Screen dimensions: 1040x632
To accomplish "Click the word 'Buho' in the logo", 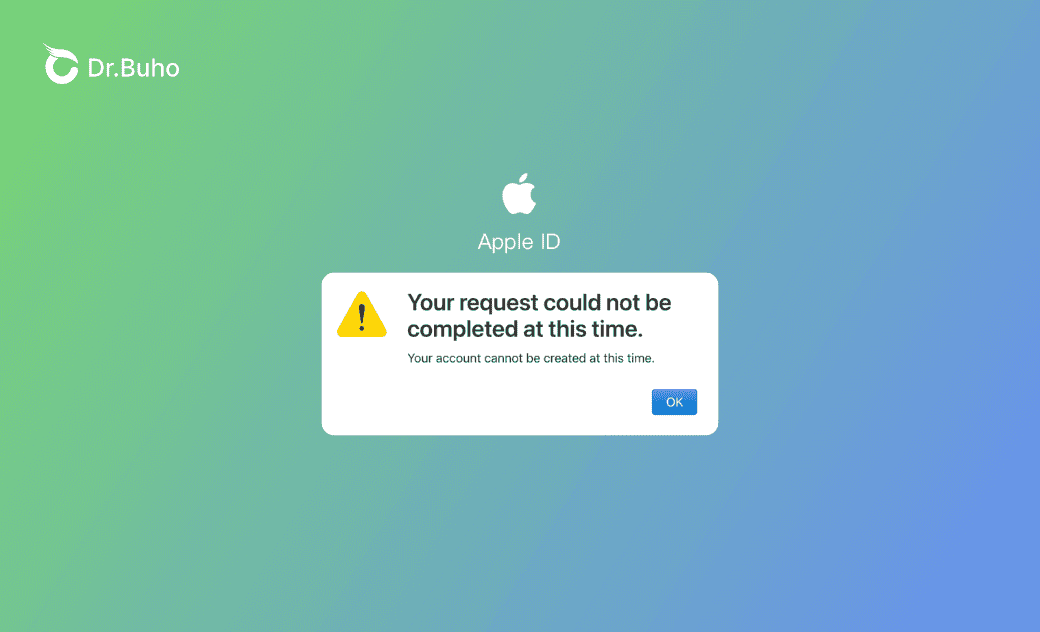I will [150, 68].
